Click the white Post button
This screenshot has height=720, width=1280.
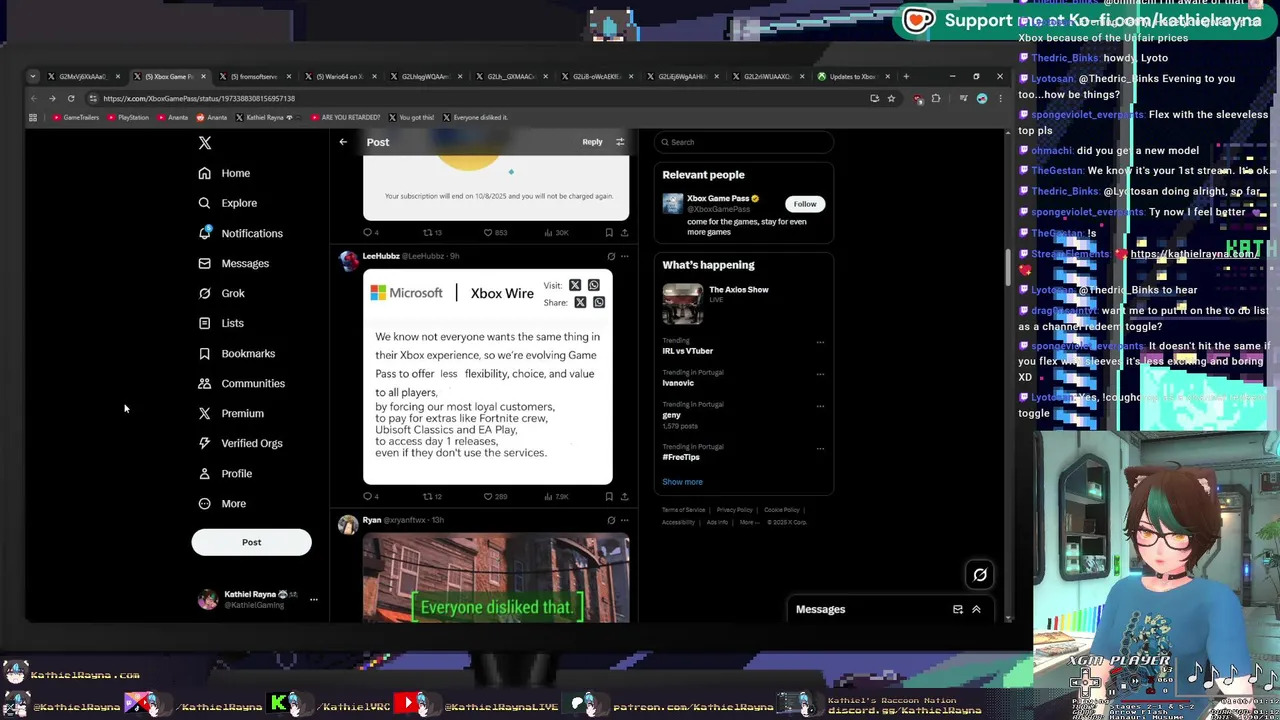[251, 542]
